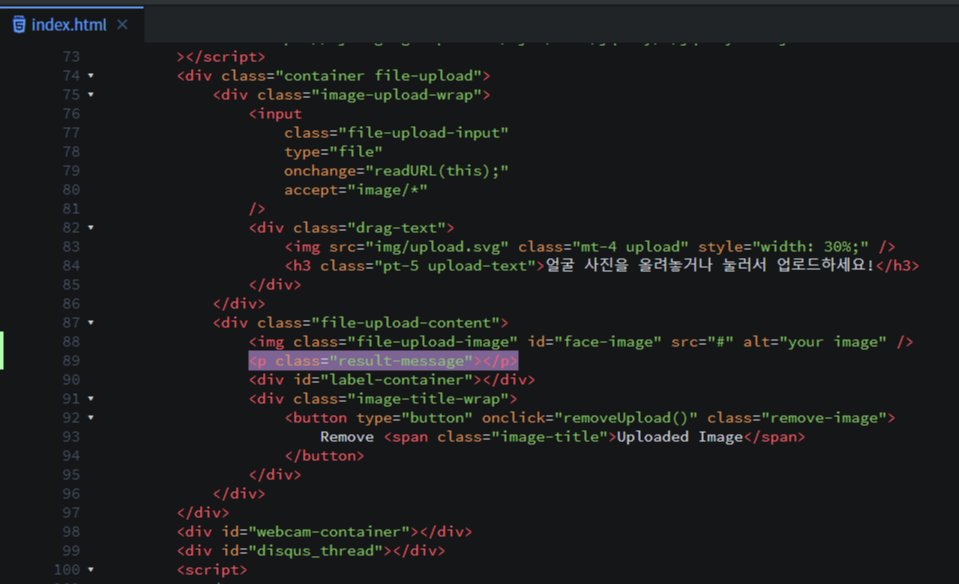Collapse the fold arrow at line 74
Viewport: 959px width, 584px height.
[91, 76]
